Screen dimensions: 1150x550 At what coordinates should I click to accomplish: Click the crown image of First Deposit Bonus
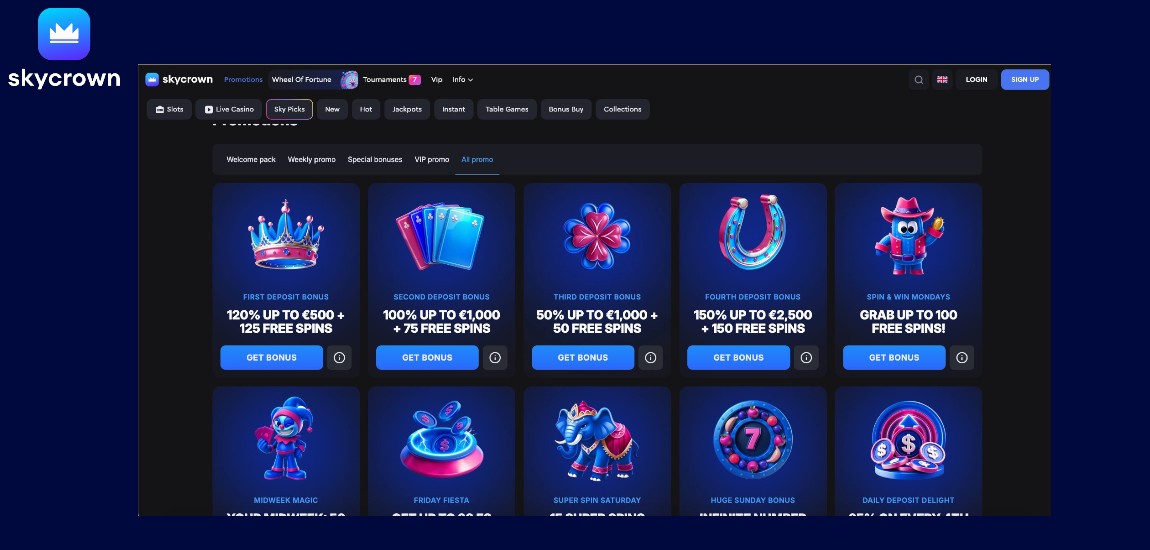286,235
